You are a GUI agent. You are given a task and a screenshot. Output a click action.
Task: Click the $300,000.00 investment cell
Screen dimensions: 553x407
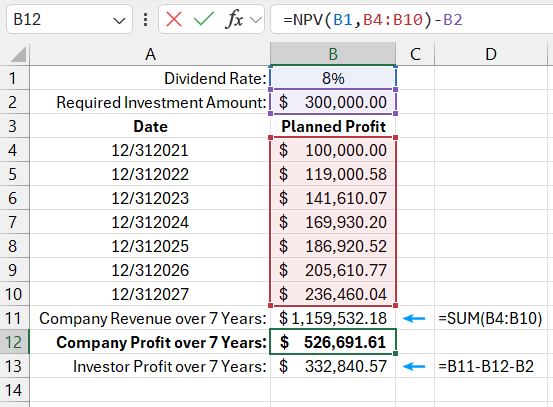pyautogui.click(x=333, y=102)
